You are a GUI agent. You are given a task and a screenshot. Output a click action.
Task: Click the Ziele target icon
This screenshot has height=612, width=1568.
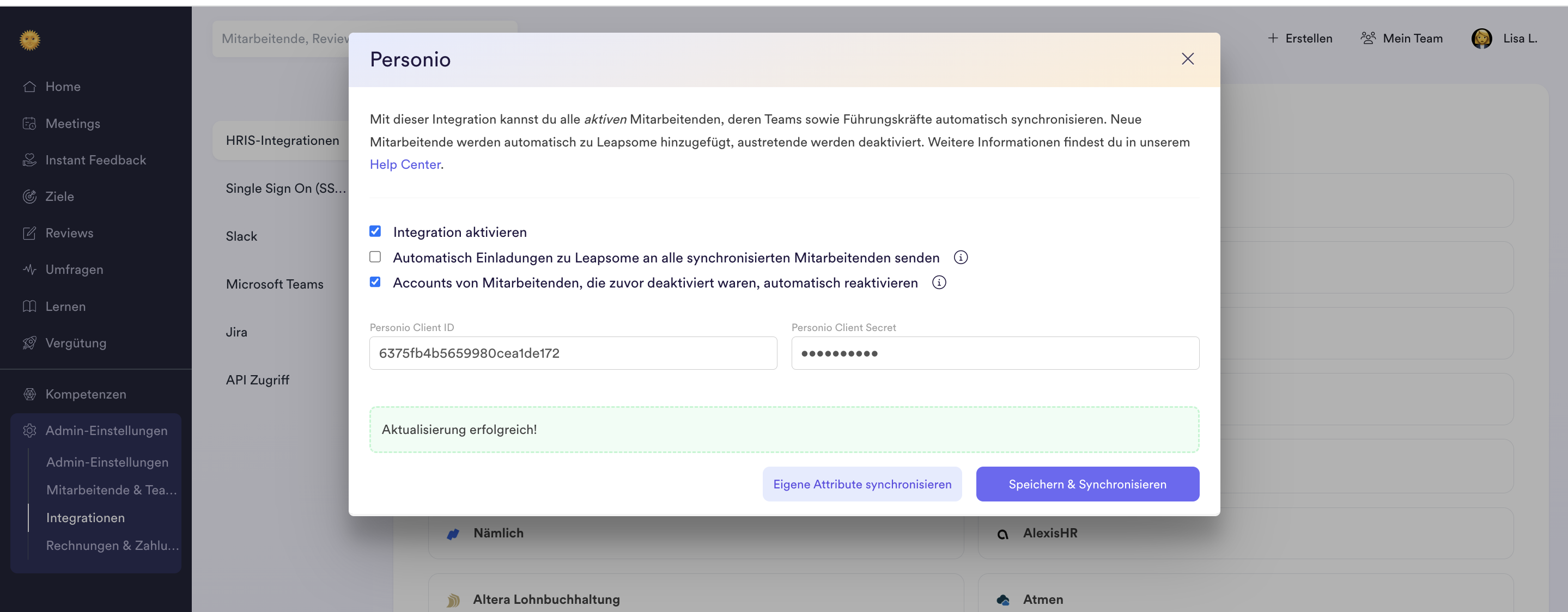pyautogui.click(x=29, y=197)
